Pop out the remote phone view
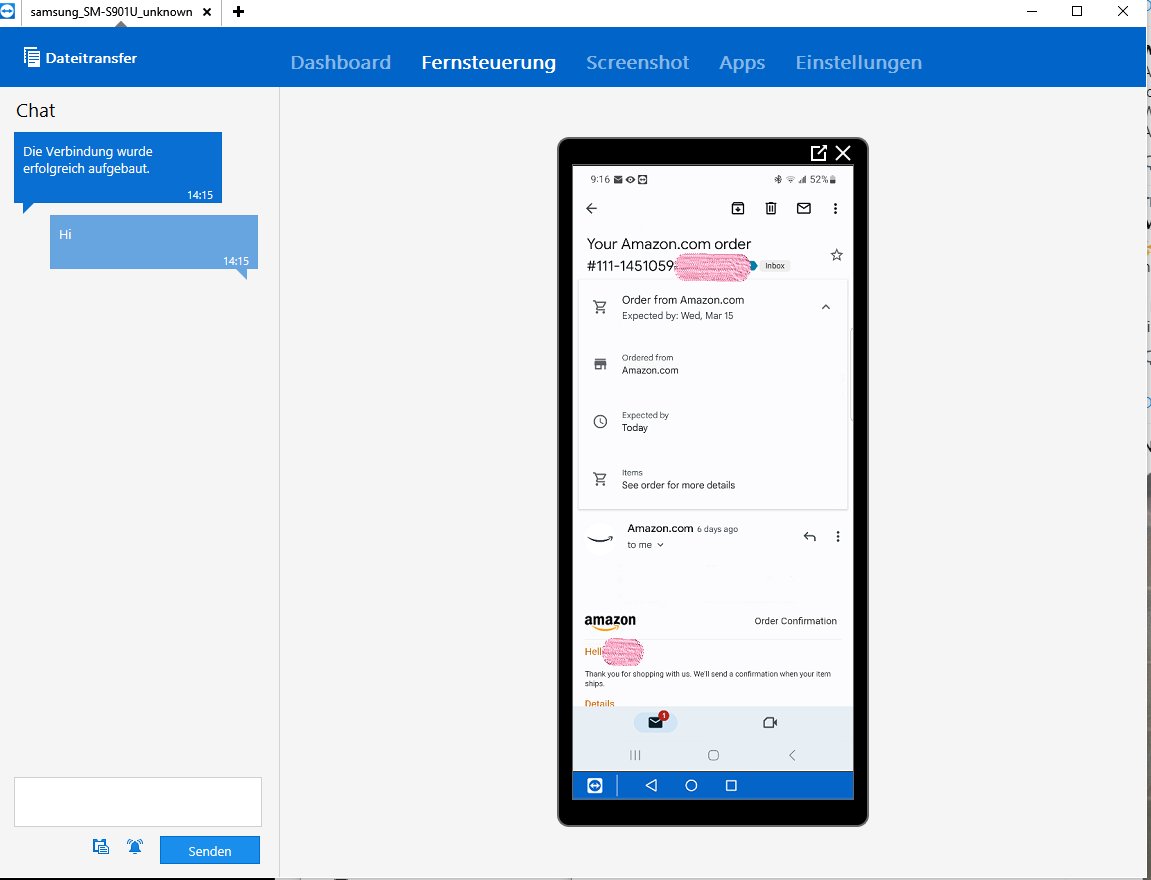1151x880 pixels. point(818,153)
